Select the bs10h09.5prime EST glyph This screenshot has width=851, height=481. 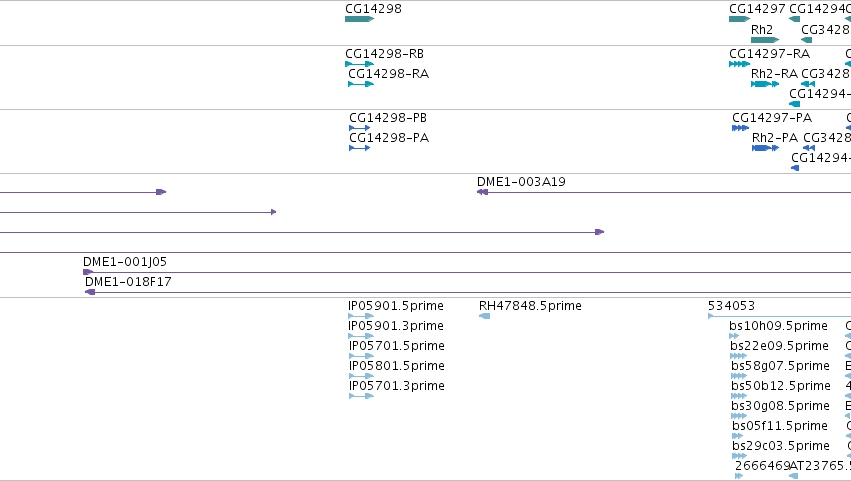(734, 336)
